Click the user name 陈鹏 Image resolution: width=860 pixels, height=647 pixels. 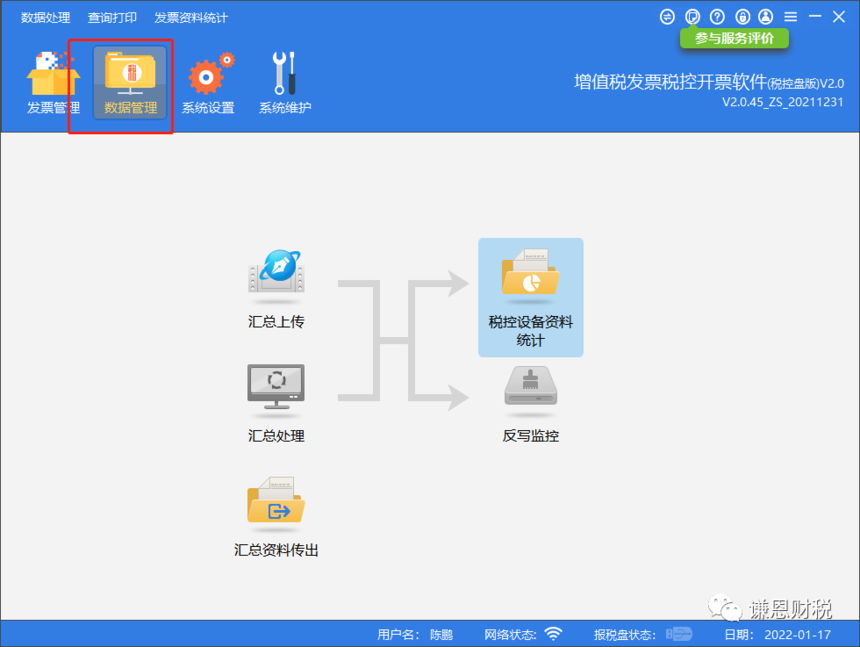pyautogui.click(x=442, y=635)
